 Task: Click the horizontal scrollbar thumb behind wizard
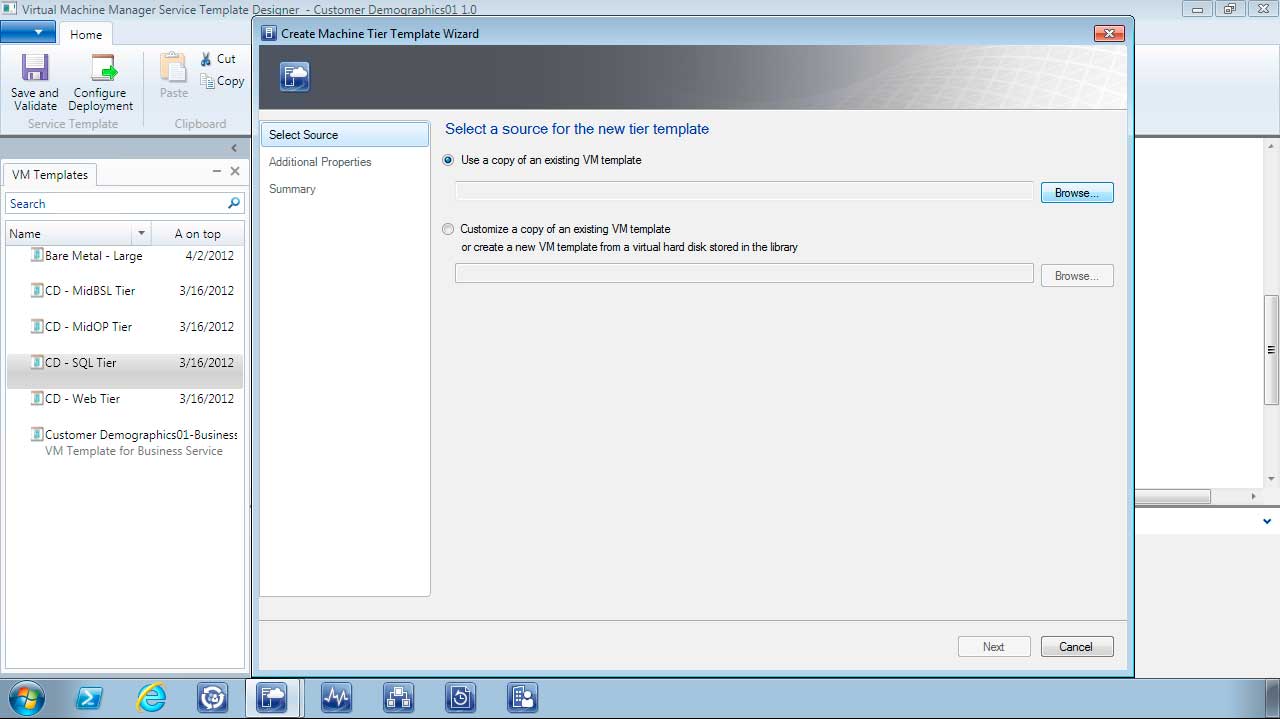(x=1172, y=496)
